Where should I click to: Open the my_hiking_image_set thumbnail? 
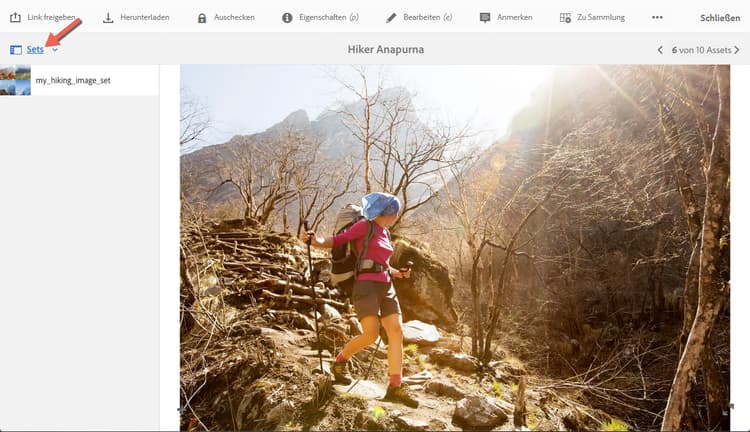pos(15,80)
